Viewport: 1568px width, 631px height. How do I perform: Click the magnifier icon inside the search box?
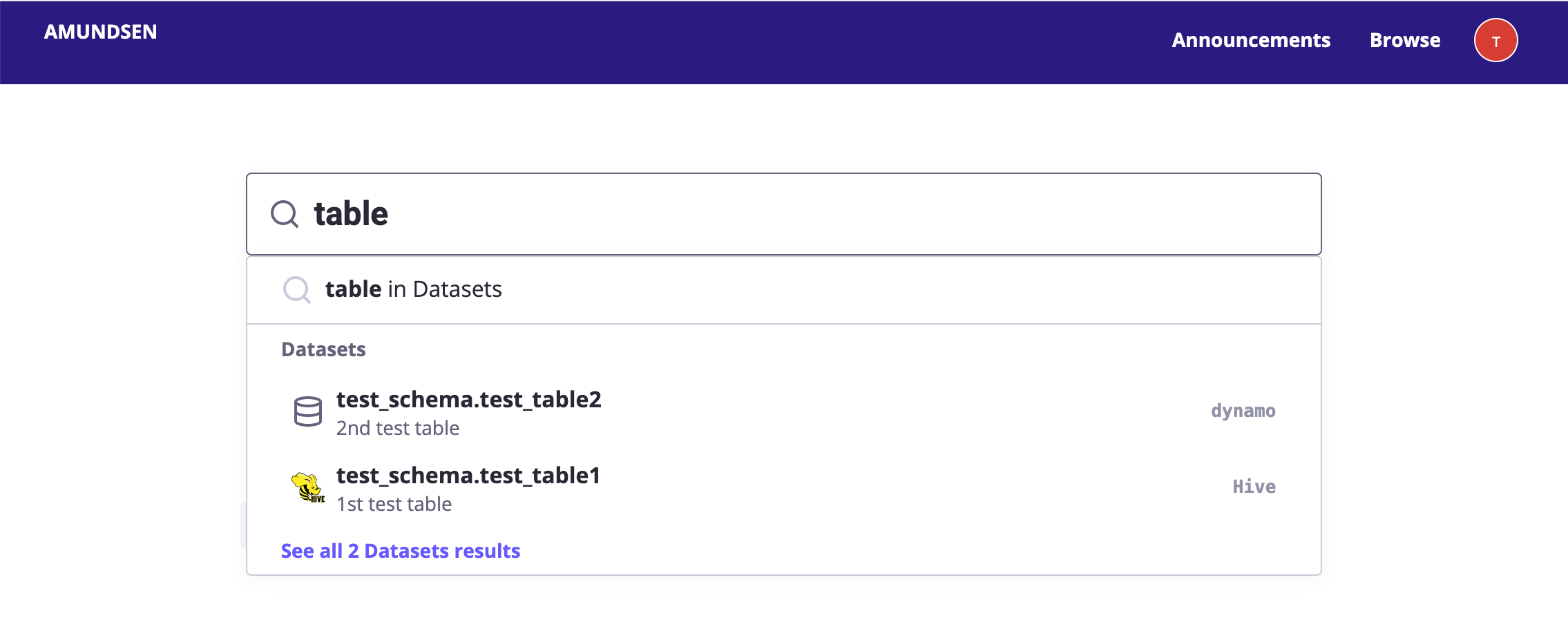pos(284,214)
